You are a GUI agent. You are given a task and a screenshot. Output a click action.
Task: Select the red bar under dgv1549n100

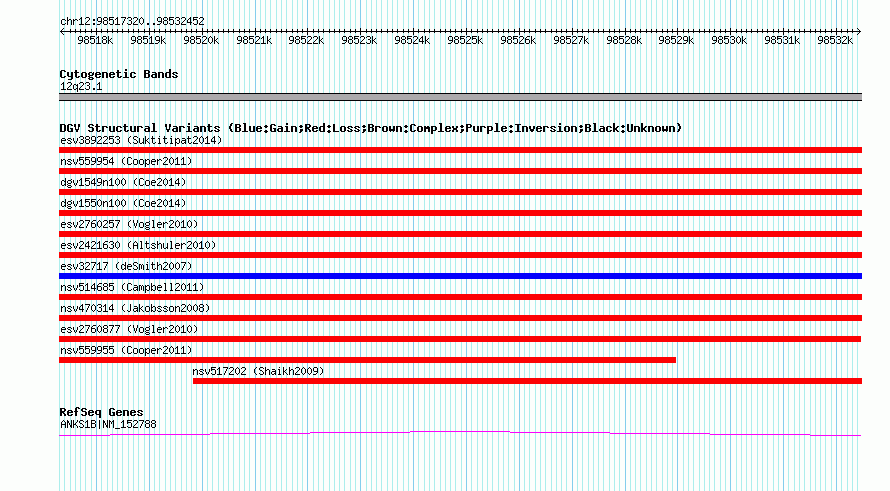(460, 192)
